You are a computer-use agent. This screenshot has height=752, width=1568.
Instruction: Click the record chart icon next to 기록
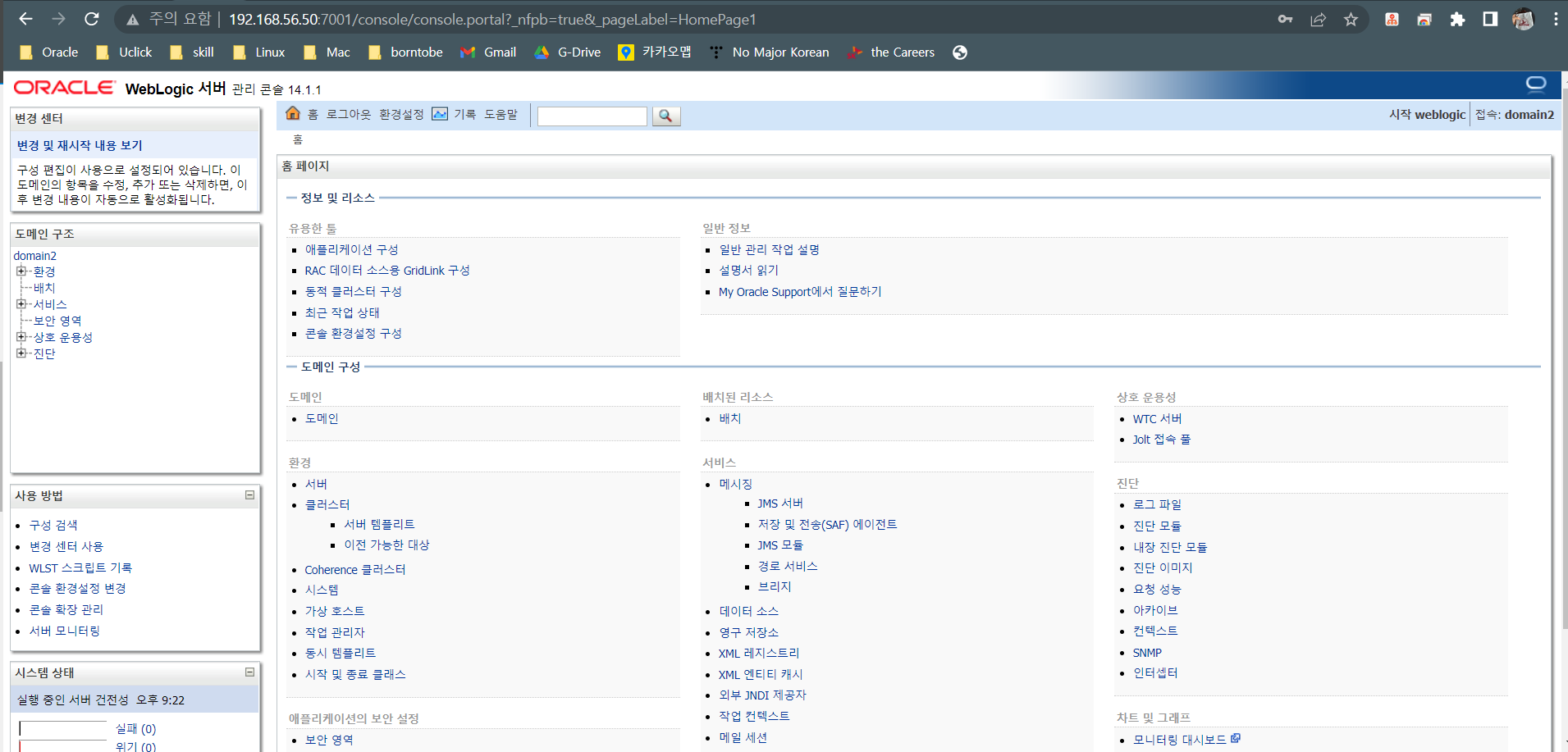point(440,114)
